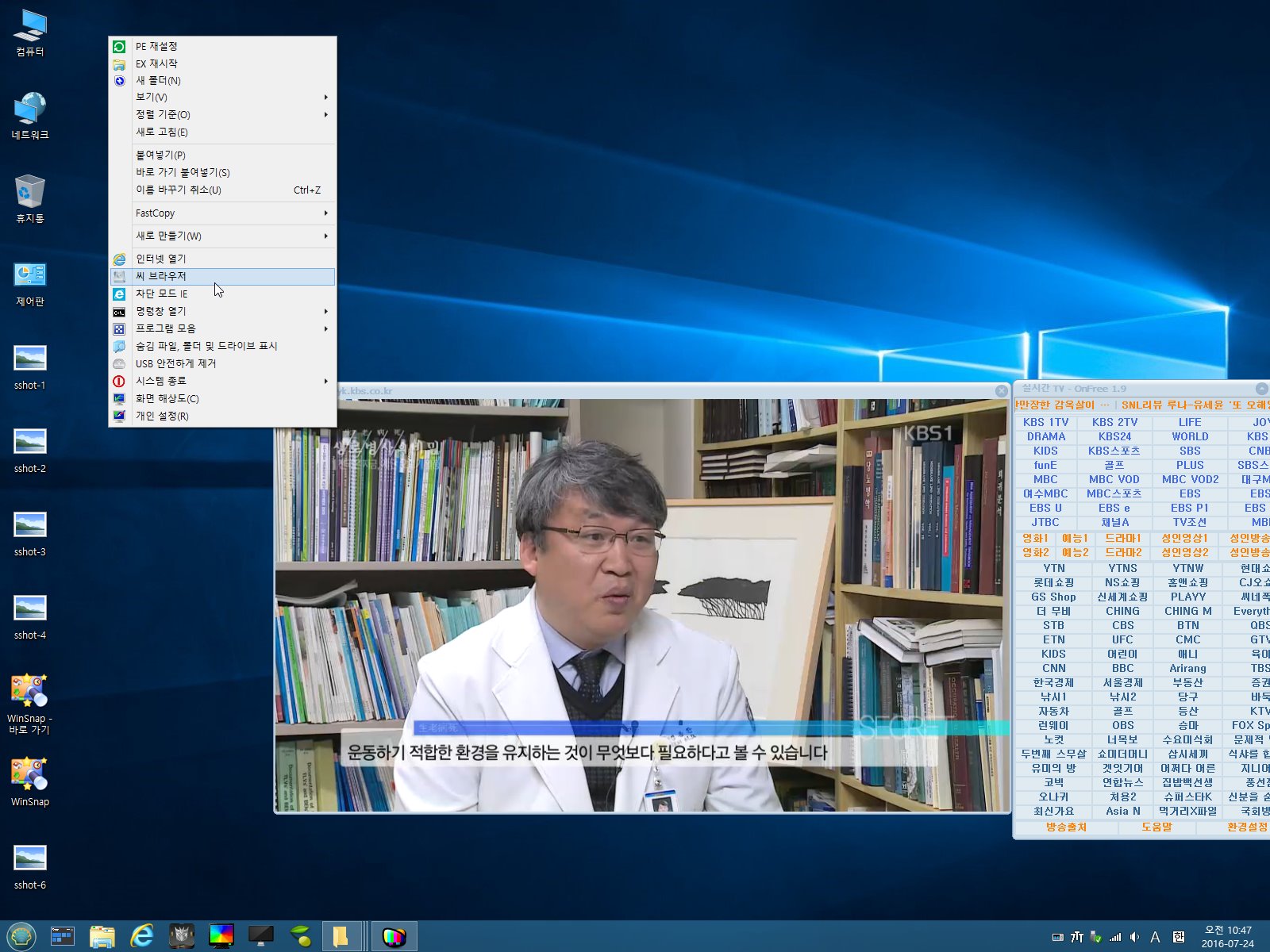Choose 차단 모드 IE in the context menu
Screen dimensions: 1270x952
tap(222, 294)
